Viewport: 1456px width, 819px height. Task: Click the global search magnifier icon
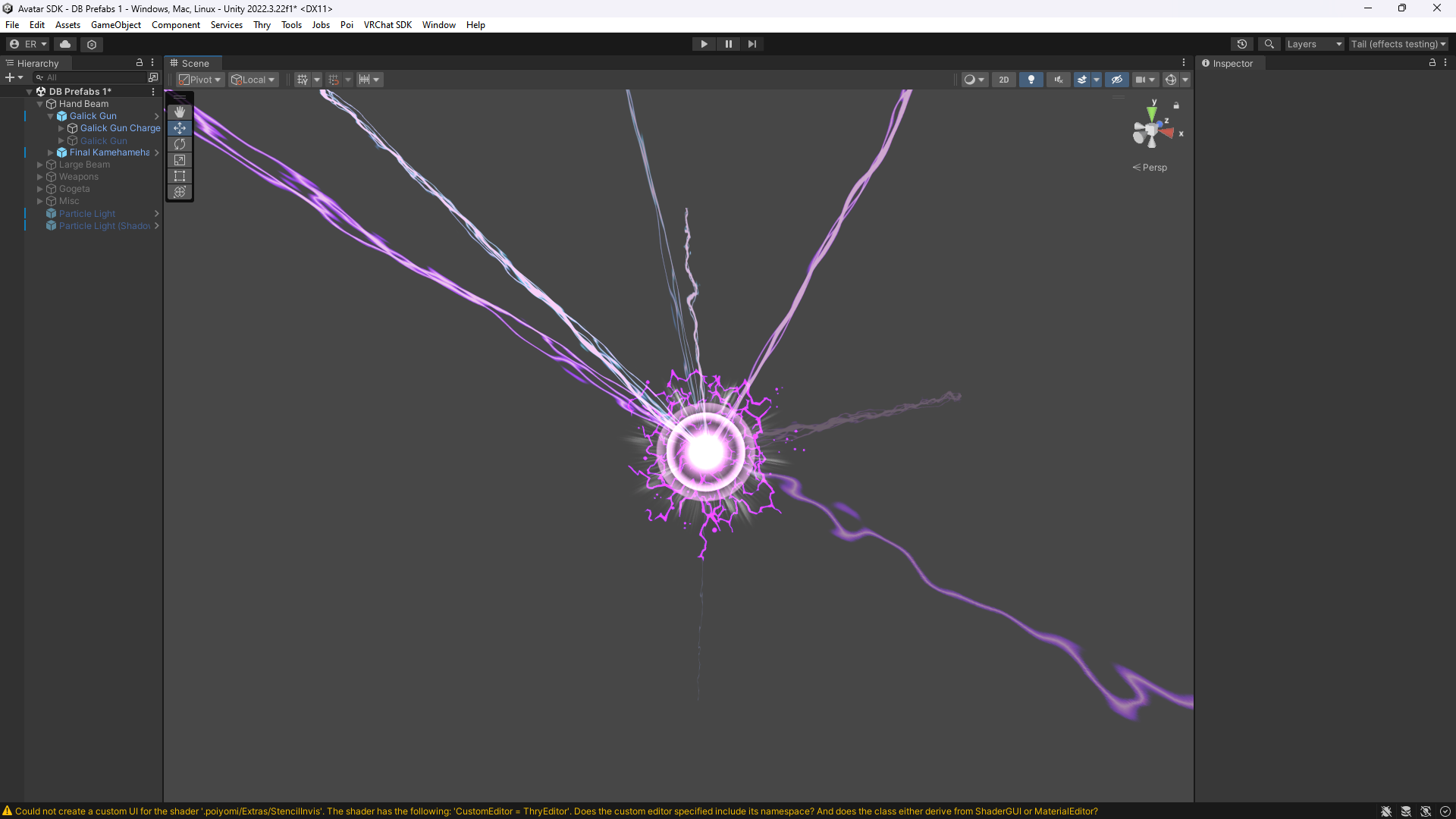pos(1269,44)
